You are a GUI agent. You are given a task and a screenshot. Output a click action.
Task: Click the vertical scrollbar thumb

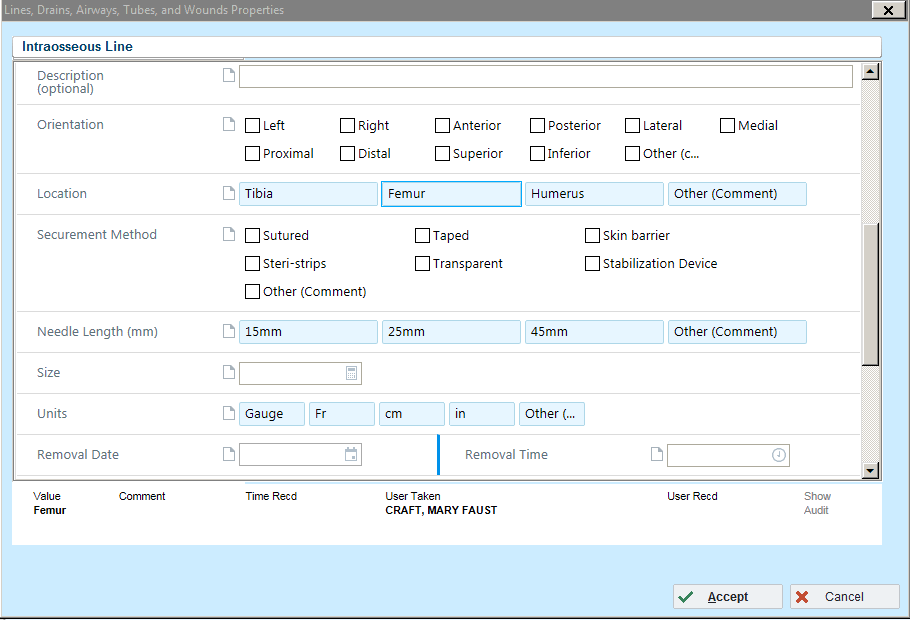870,294
